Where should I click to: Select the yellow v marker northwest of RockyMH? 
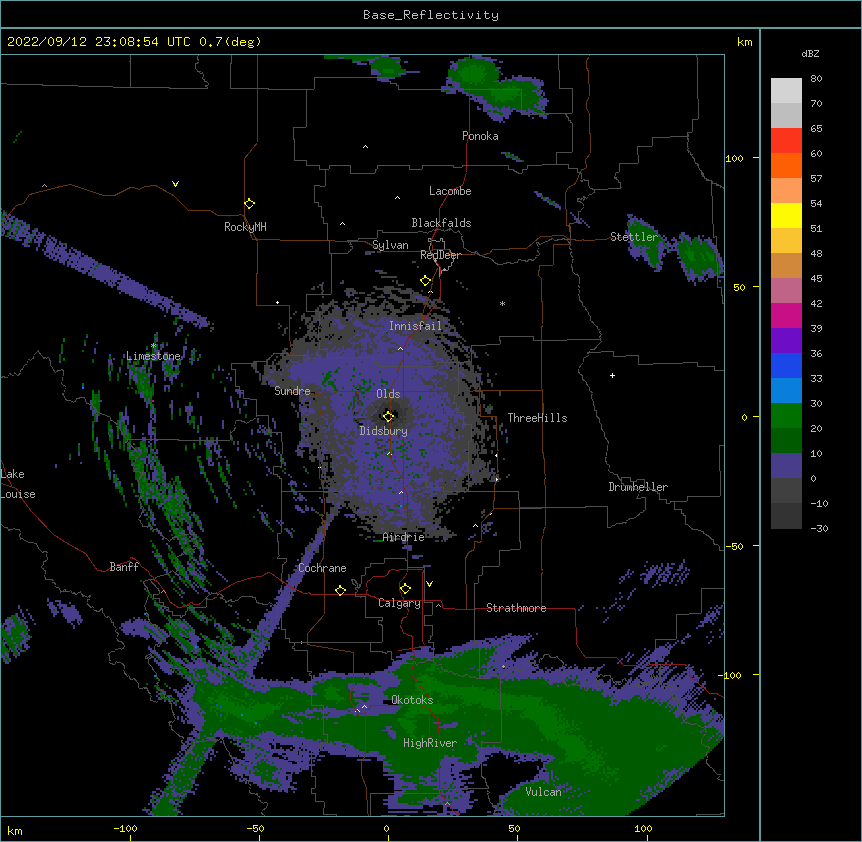tap(175, 184)
